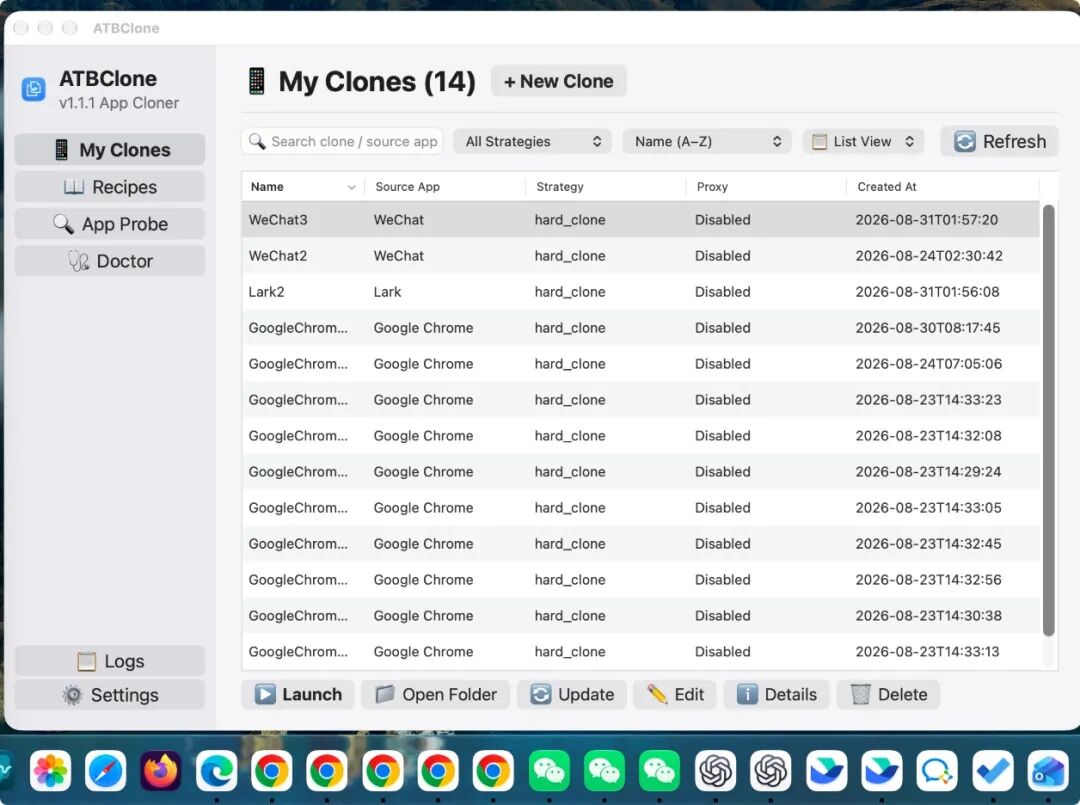Click hard_clone strategy in the WeChat3 row
Viewport: 1080px width, 805px height.
click(570, 220)
